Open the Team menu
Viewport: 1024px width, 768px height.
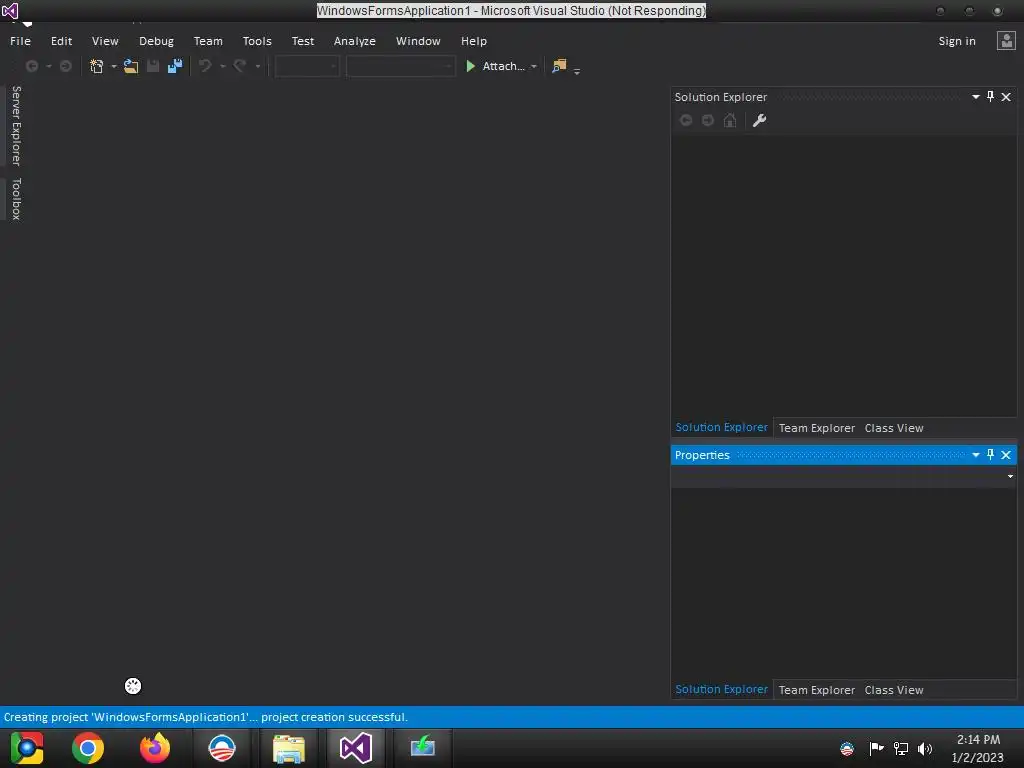(208, 41)
